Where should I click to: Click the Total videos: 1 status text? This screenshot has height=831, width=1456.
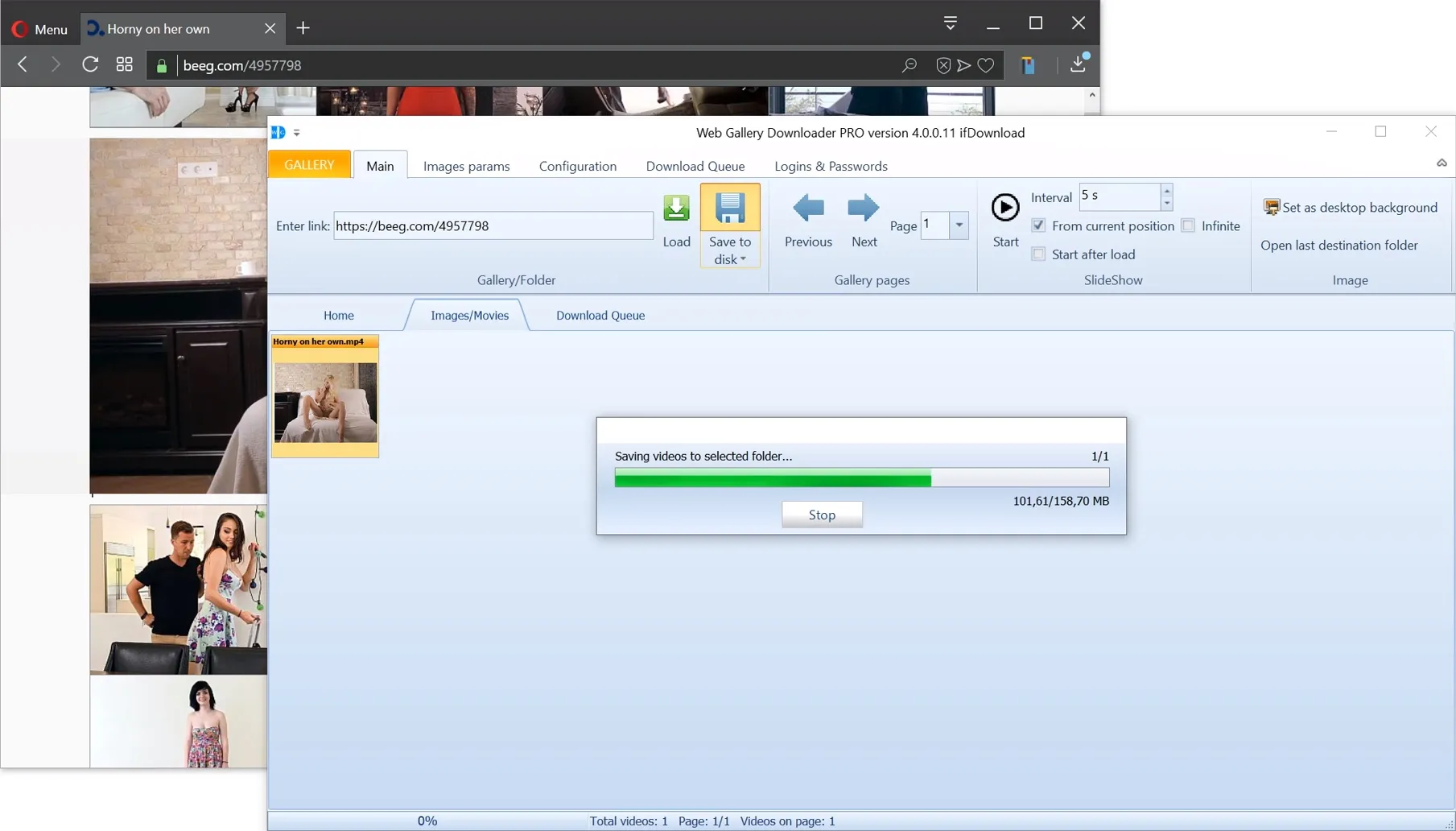(628, 821)
